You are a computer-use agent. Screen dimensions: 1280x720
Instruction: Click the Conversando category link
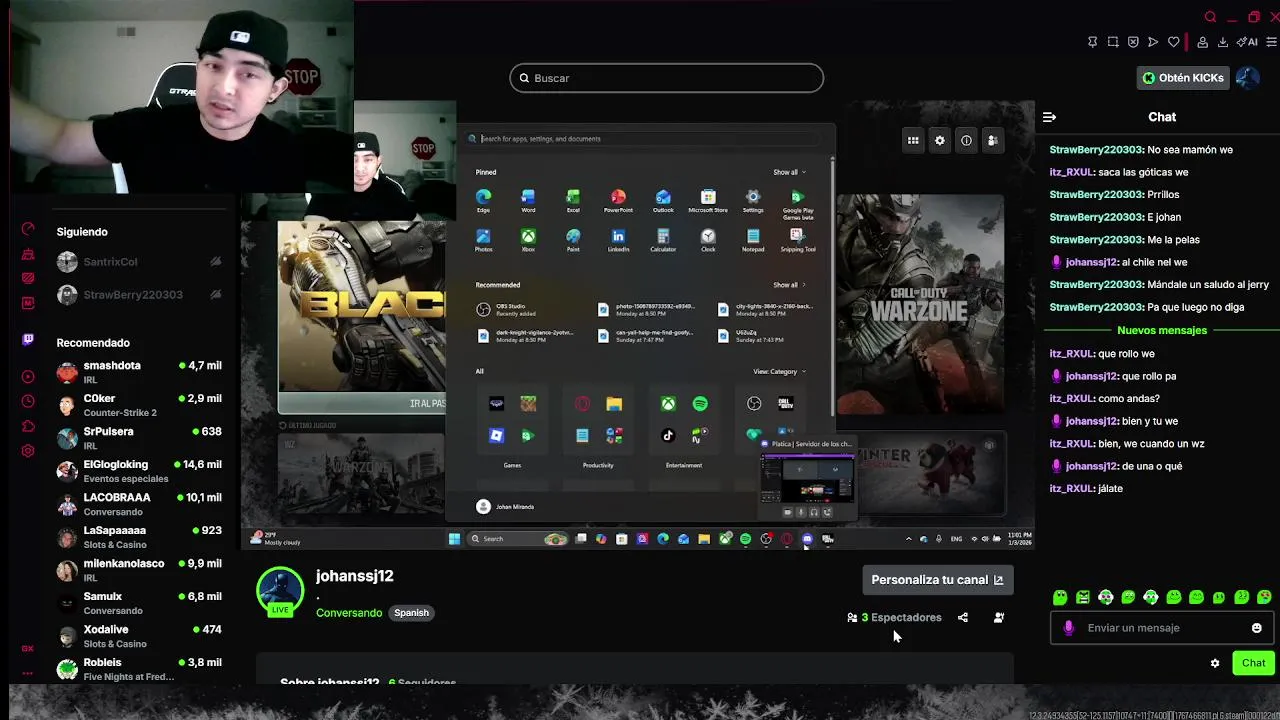pyautogui.click(x=349, y=613)
